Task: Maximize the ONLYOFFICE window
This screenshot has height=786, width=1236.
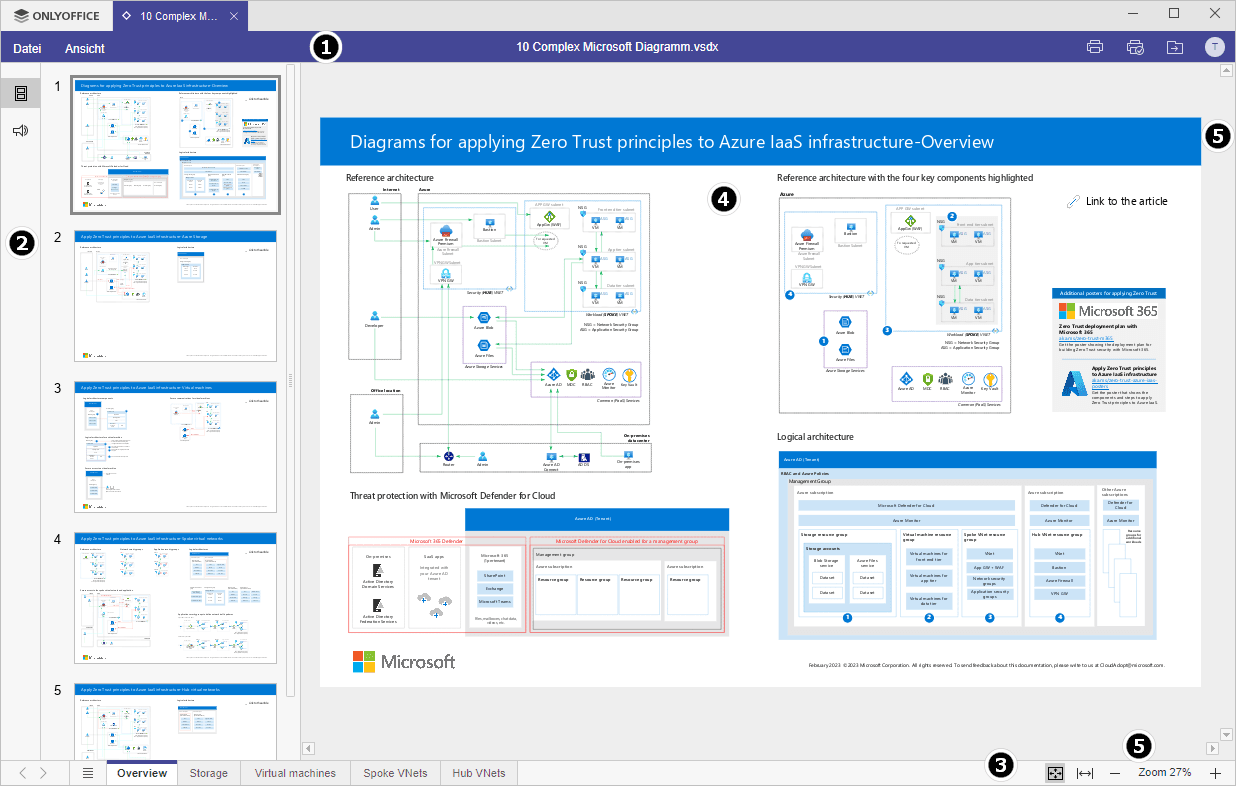Action: [1174, 14]
